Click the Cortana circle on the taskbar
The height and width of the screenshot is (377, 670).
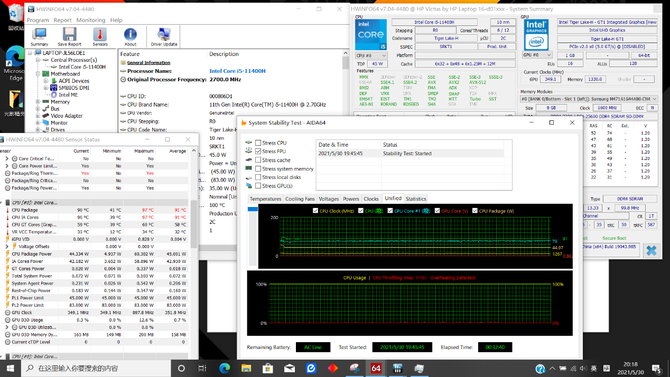click(181, 368)
